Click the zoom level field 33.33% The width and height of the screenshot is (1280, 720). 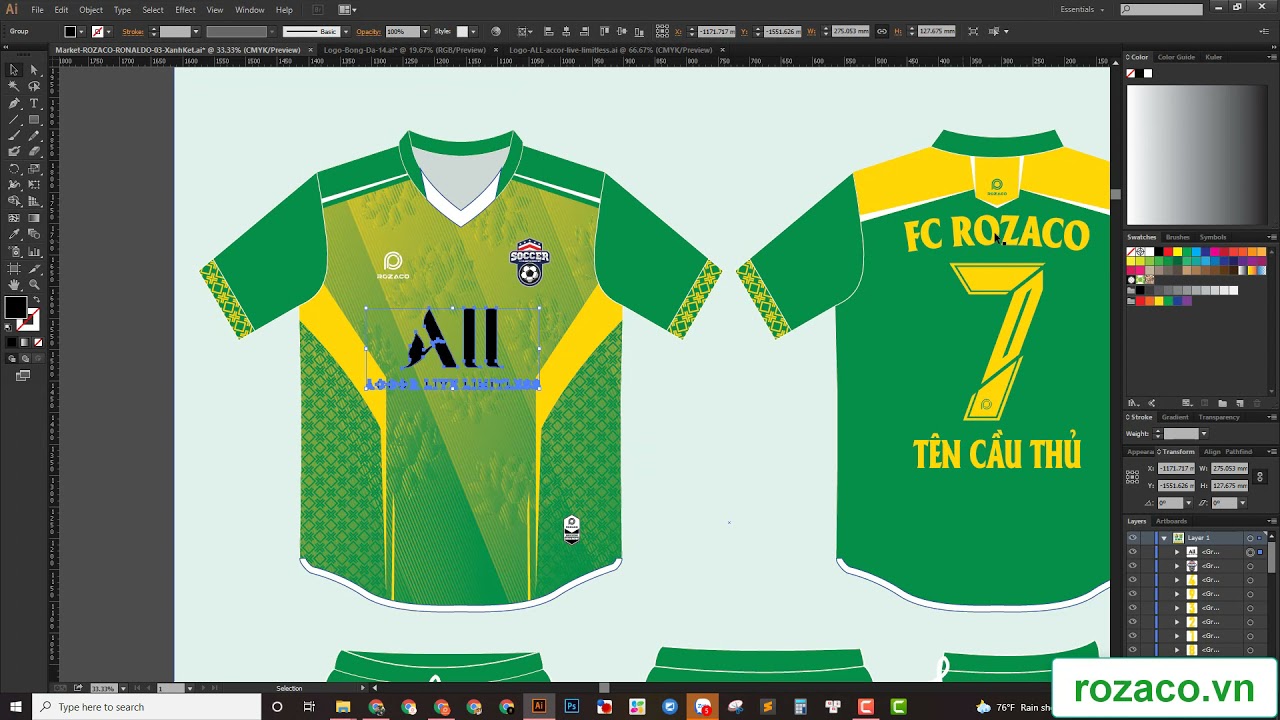point(102,688)
